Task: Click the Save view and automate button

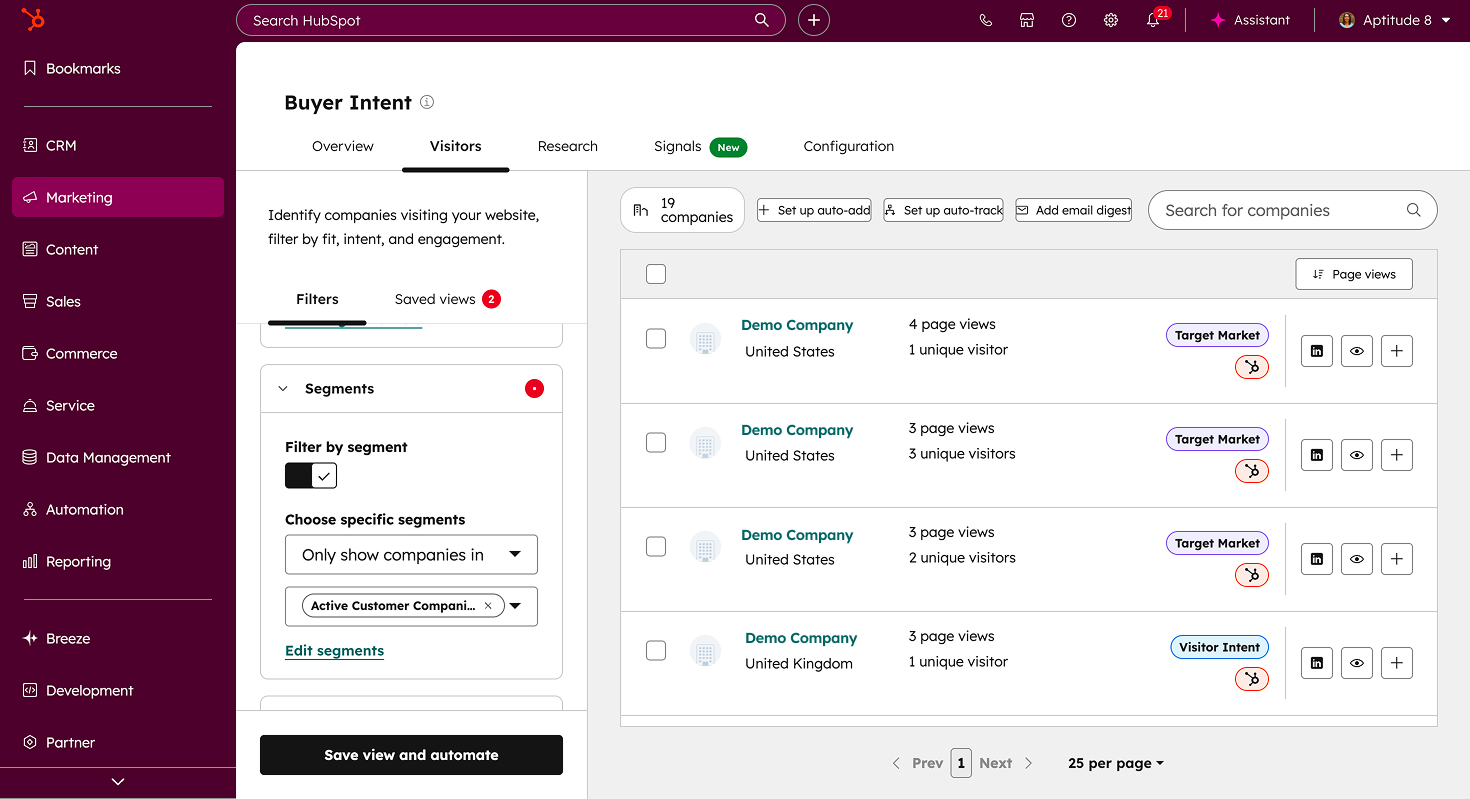Action: (x=411, y=755)
